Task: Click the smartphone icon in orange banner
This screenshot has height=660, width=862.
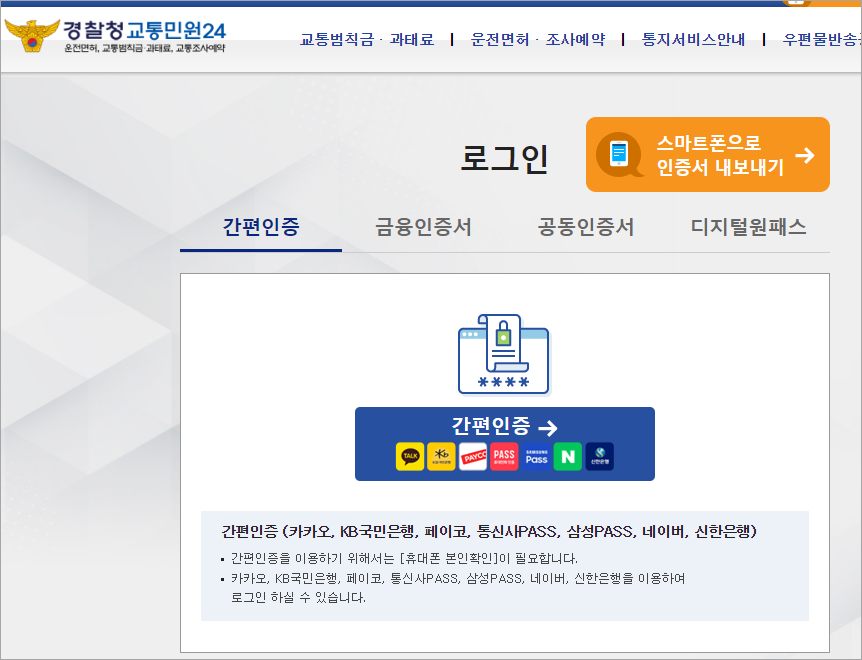Action: pyautogui.click(x=619, y=154)
